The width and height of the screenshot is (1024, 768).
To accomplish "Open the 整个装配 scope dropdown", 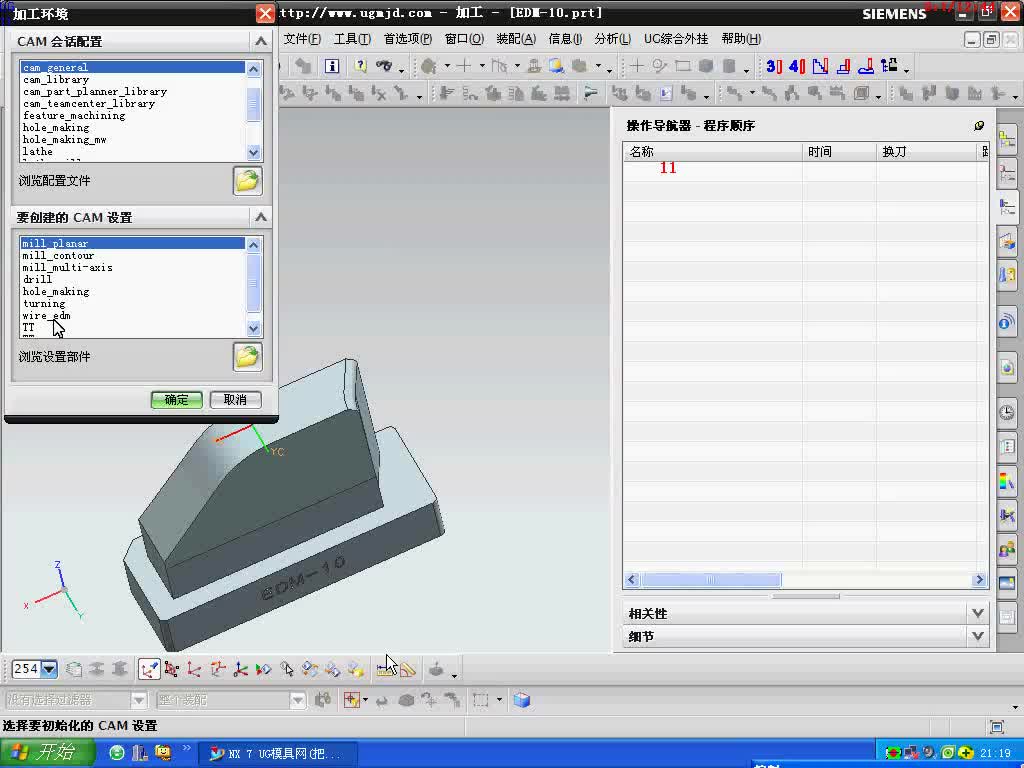I will coord(298,700).
